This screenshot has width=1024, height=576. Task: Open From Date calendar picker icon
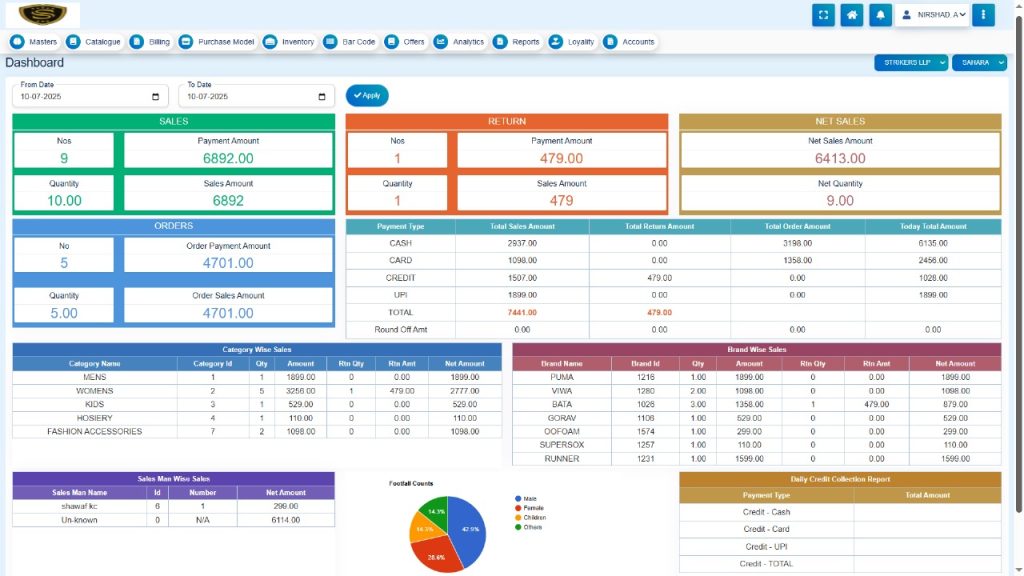[155, 97]
